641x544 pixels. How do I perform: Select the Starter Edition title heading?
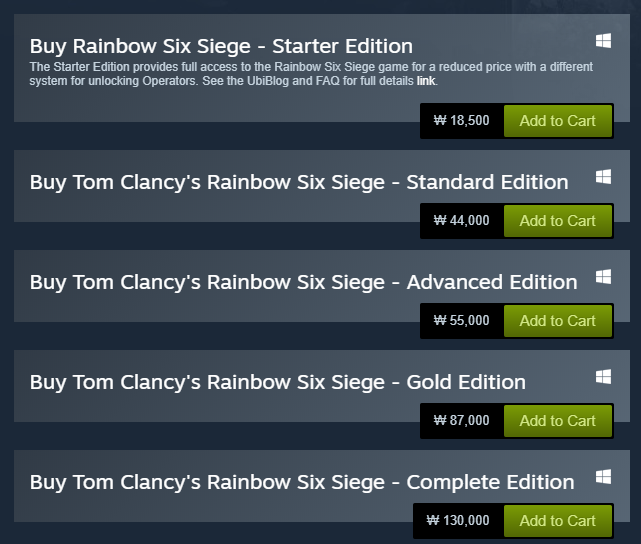tap(221, 46)
